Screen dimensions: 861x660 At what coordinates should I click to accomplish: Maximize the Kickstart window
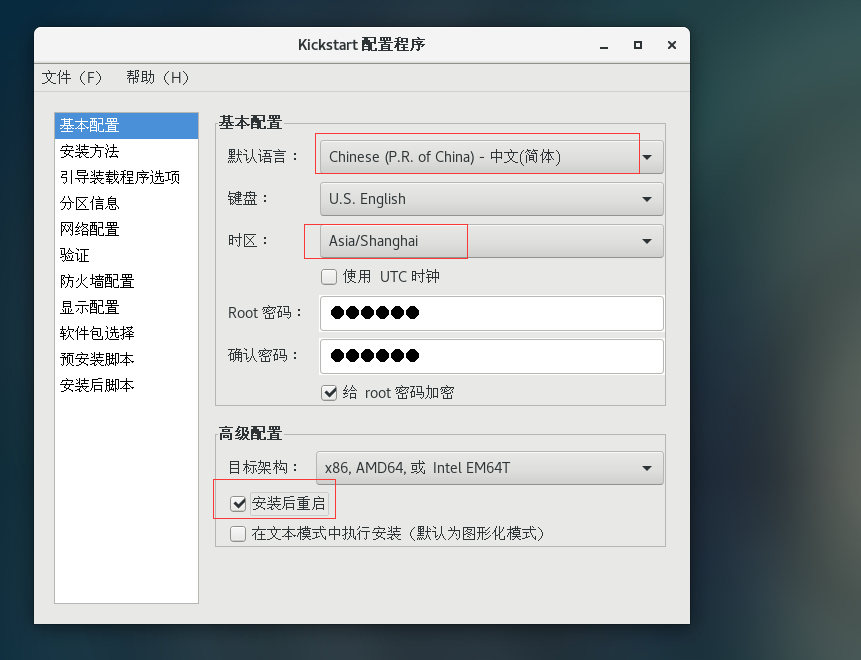coord(638,45)
